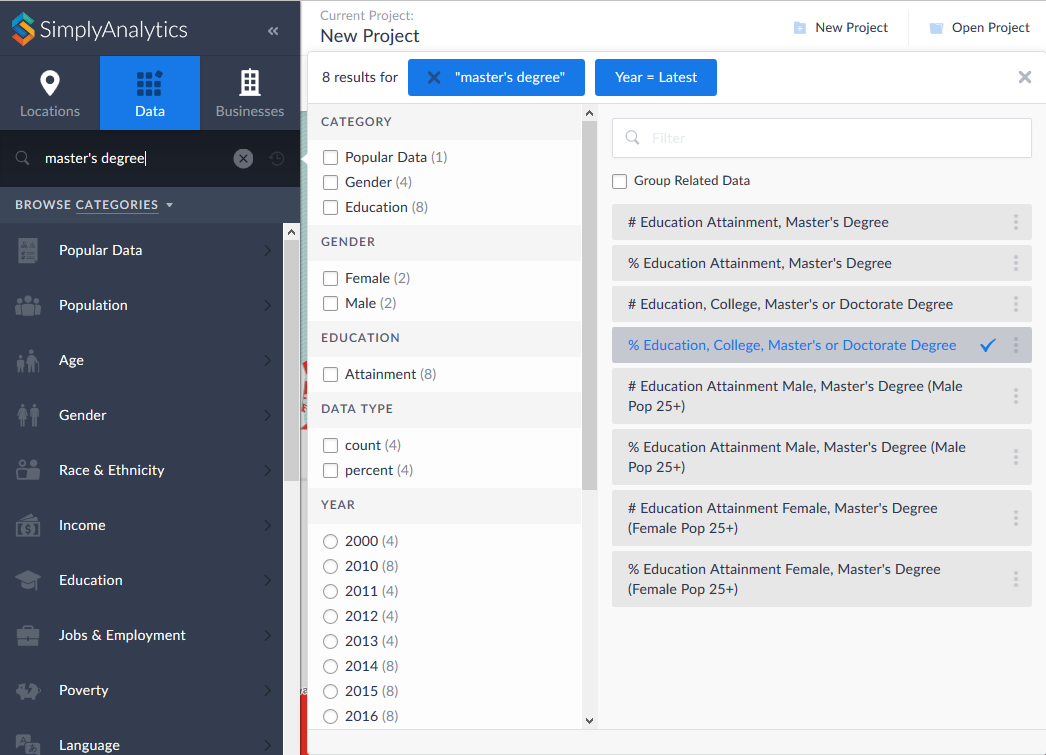Expand the Race & Ethnicity category chevron
This screenshot has width=1046, height=755.
268,470
